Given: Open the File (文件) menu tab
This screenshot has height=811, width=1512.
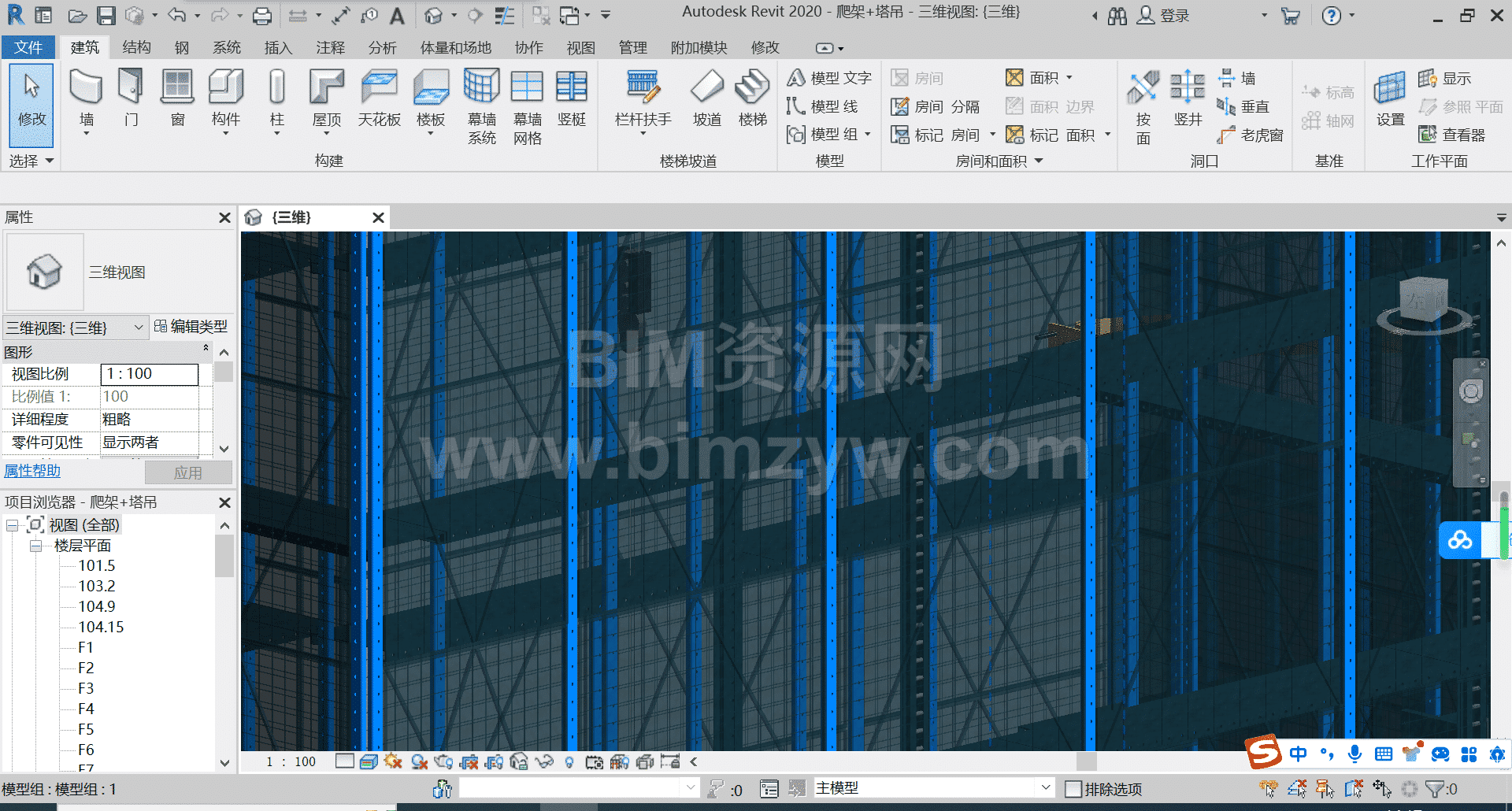Looking at the screenshot, I should (x=28, y=47).
